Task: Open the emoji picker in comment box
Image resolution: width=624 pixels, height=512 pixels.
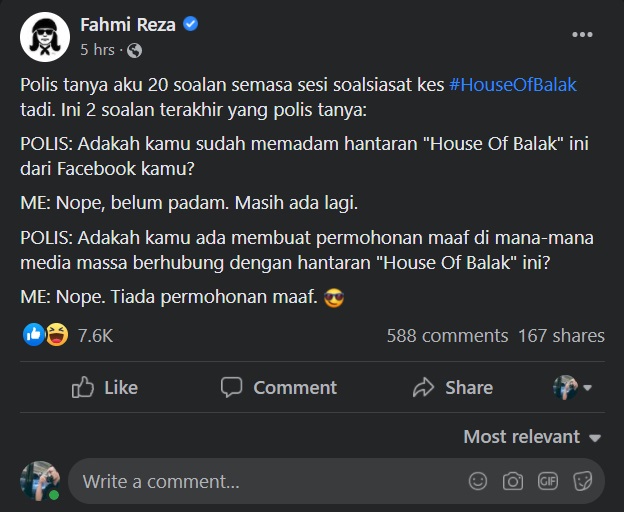Action: (x=478, y=481)
